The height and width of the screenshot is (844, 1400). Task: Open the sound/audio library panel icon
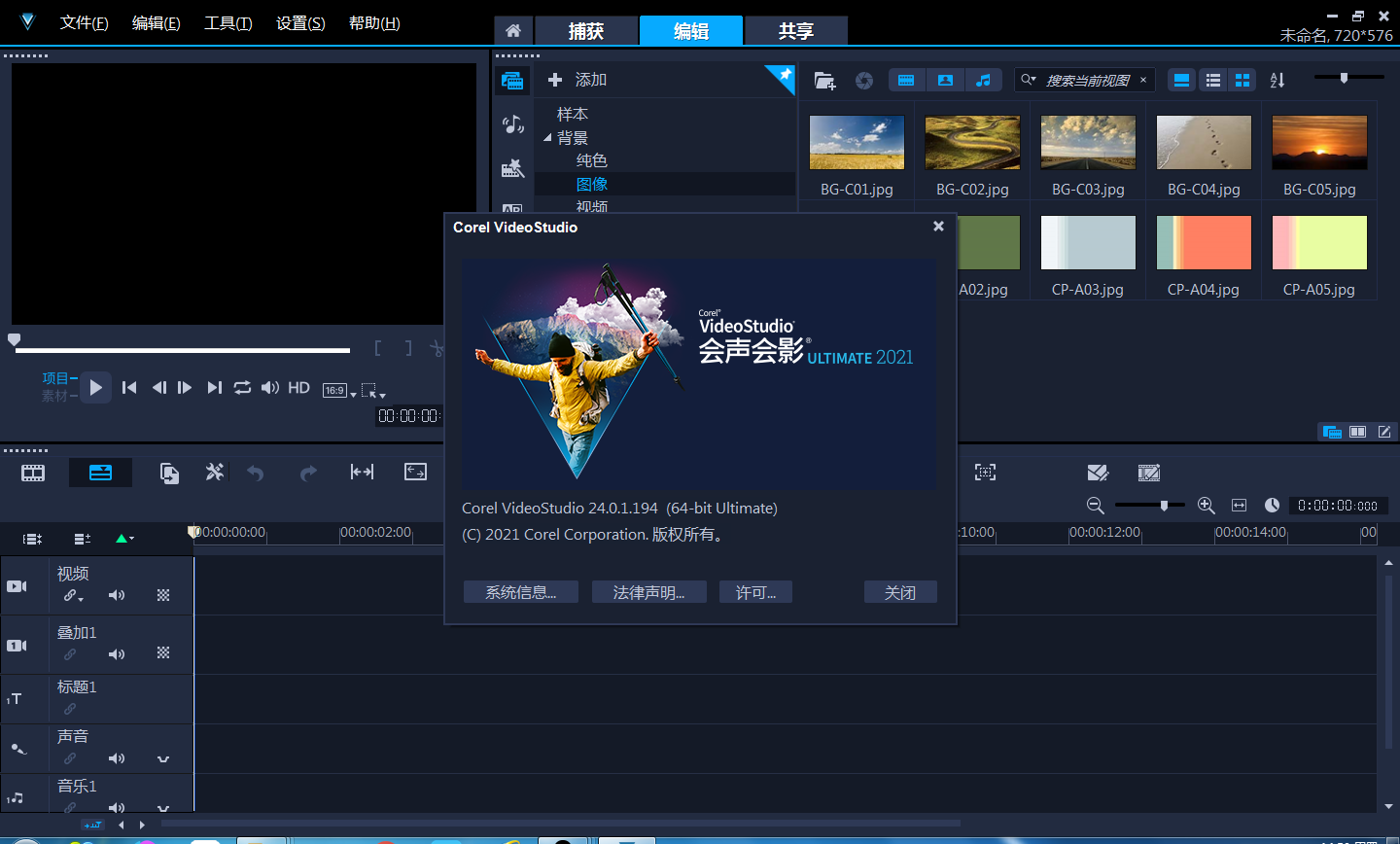pos(512,123)
